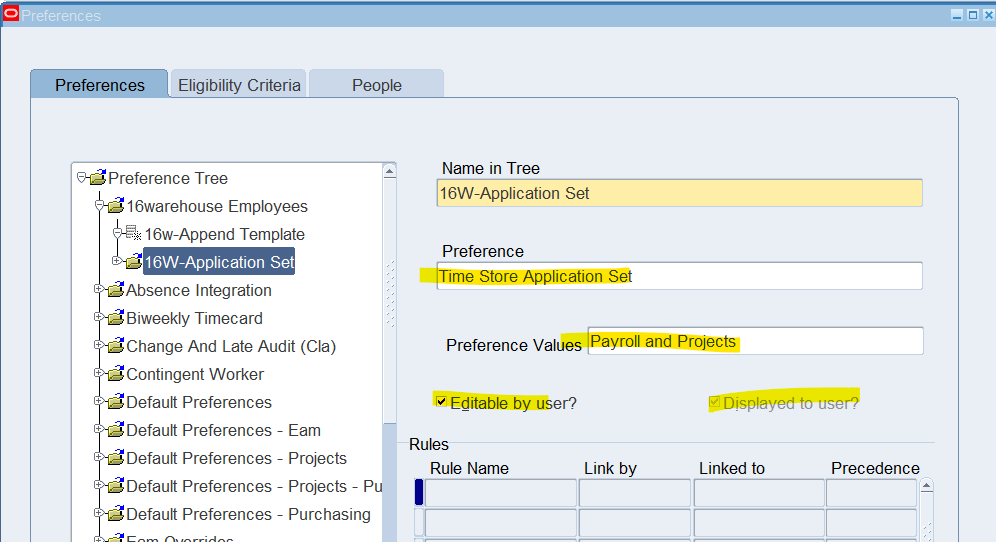Click the 16warehouse Employees folder icon

coord(115,207)
